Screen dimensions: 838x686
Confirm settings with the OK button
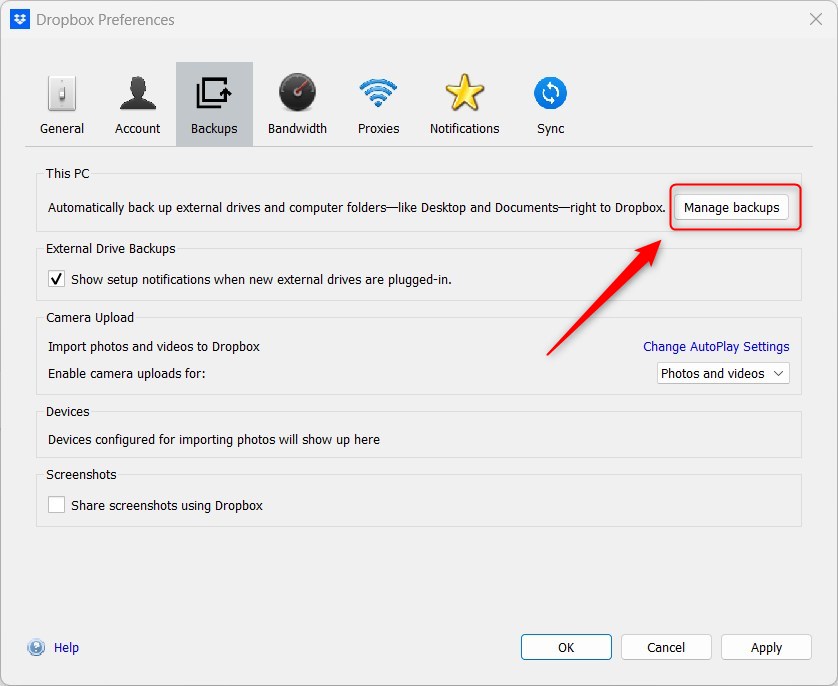[x=566, y=647]
